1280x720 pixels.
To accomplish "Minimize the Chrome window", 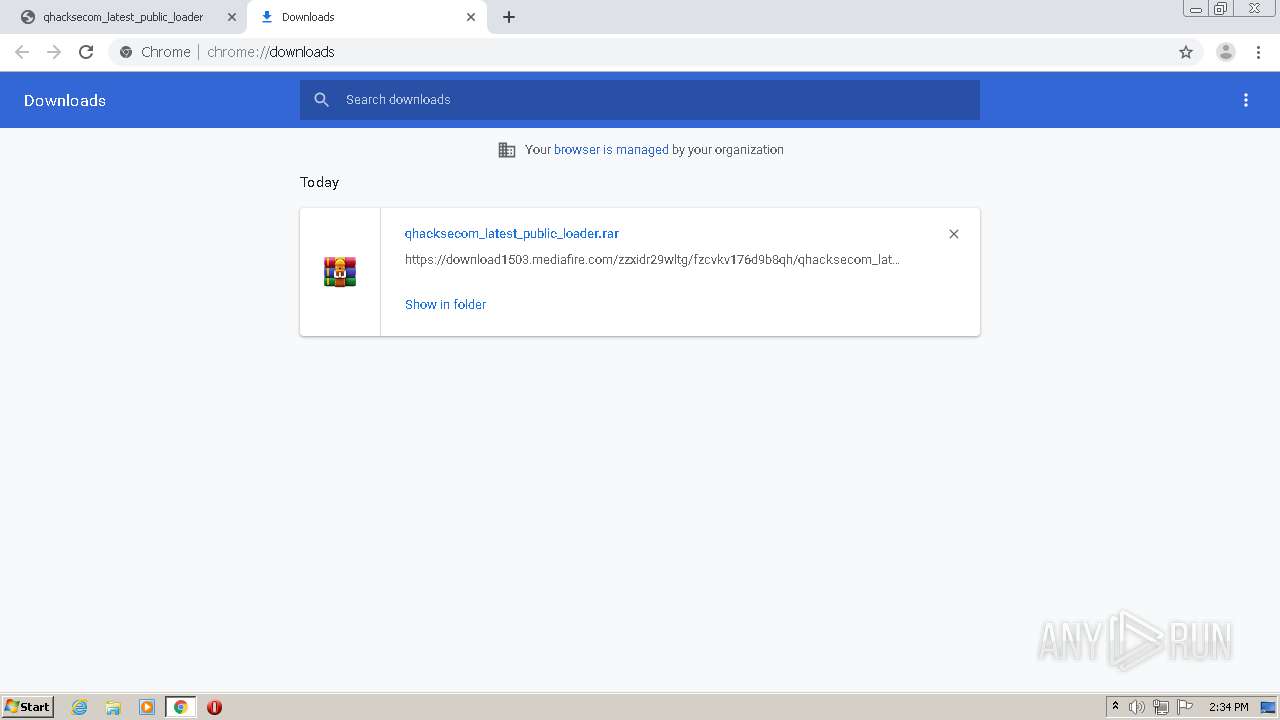I will 1196,9.
